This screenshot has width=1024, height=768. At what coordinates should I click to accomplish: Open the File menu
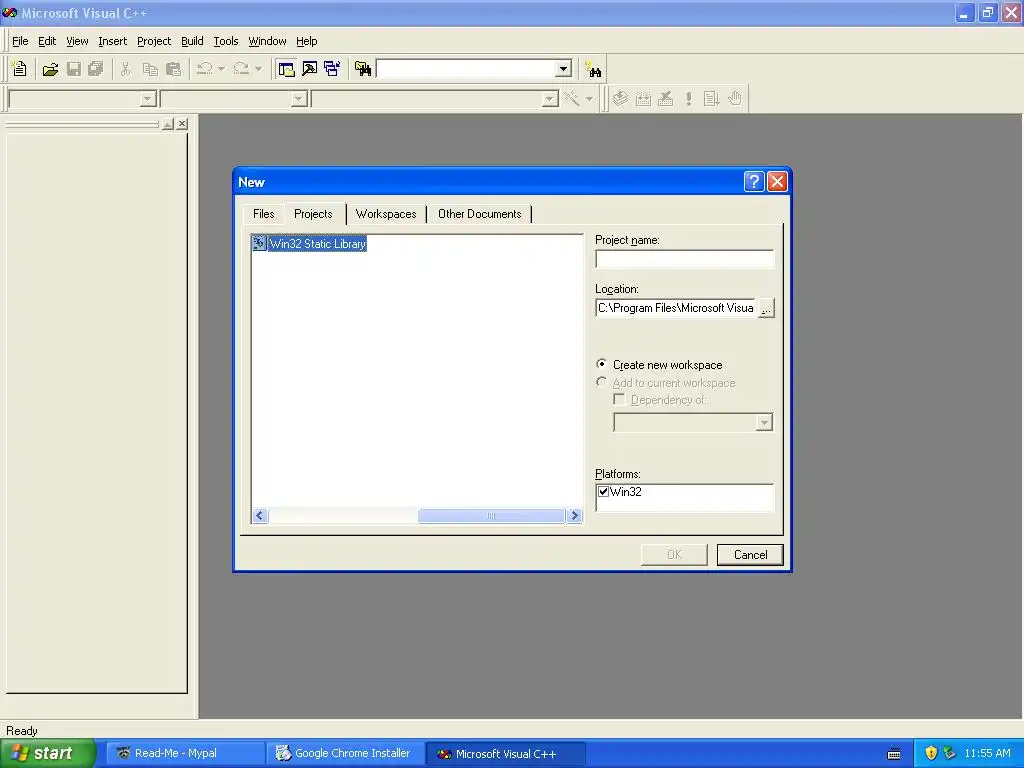tap(20, 41)
